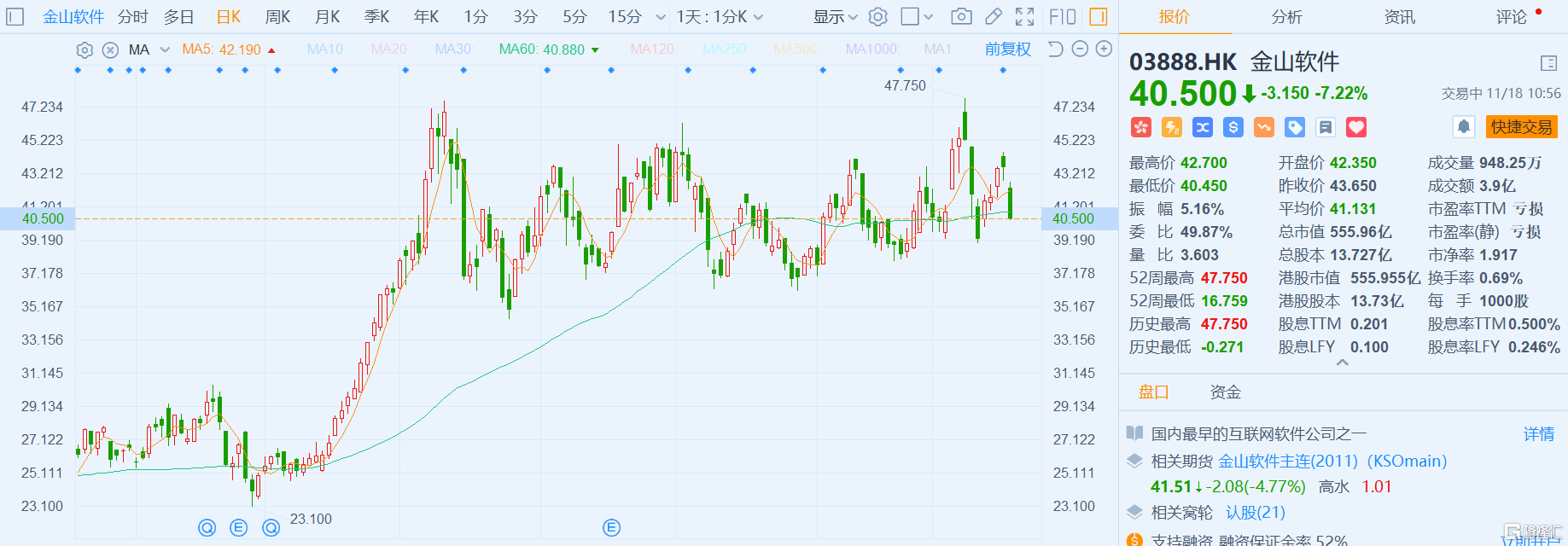Switch to 资金 capital flow tab
This screenshot has height=546, width=1568.
(x=1225, y=392)
